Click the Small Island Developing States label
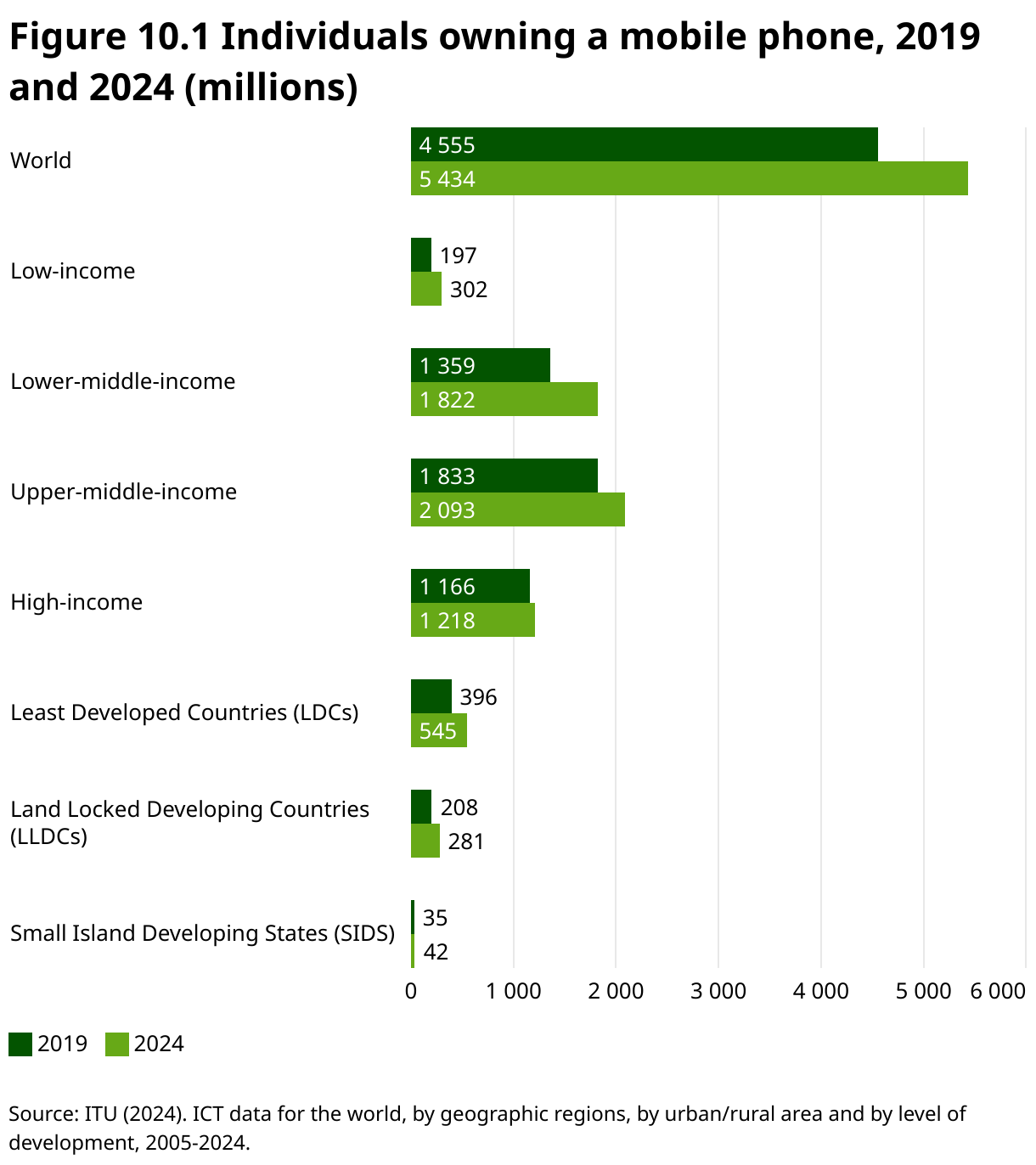 (203, 933)
